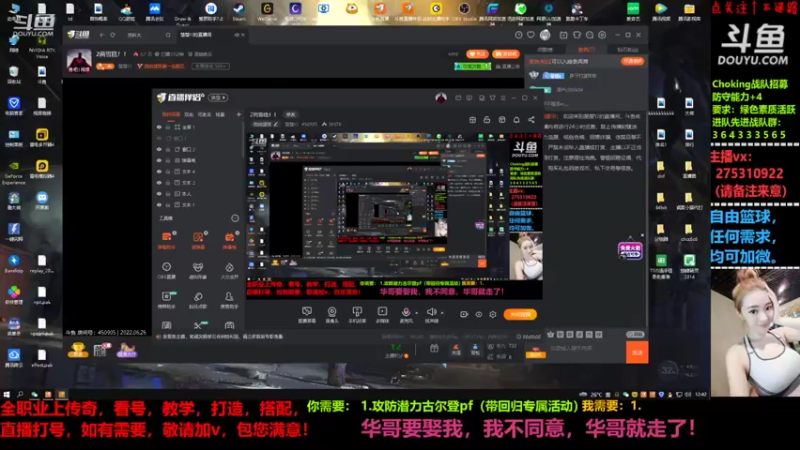The height and width of the screenshot is (450, 800).
Task: Open the camera source button
Action: coord(332,314)
